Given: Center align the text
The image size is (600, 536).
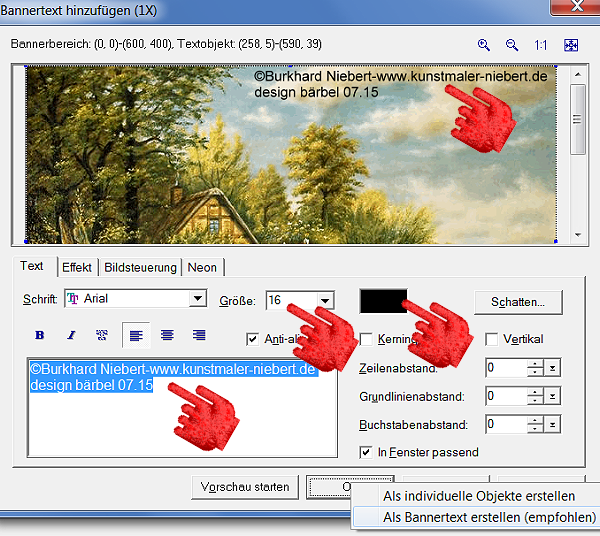Looking at the screenshot, I should point(167,335).
